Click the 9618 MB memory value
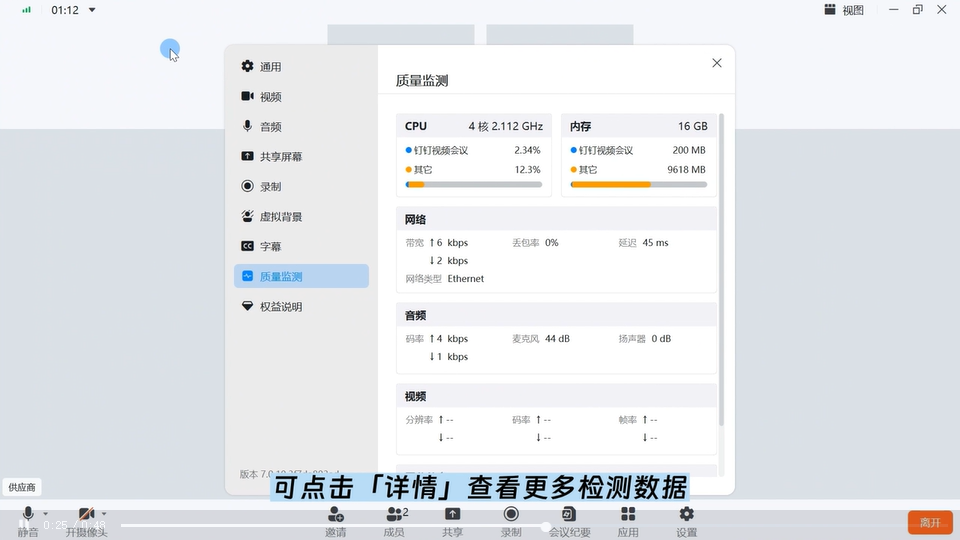 686,170
